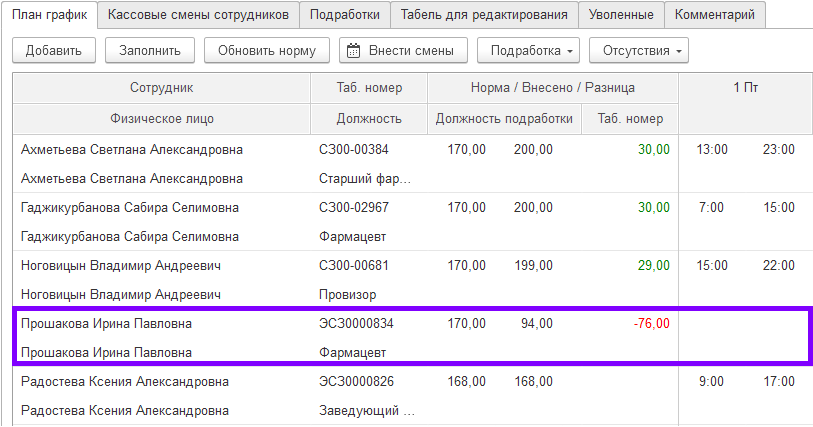Switch to Кассовые смены сотрудников tab
813x427 pixels.
click(x=198, y=15)
